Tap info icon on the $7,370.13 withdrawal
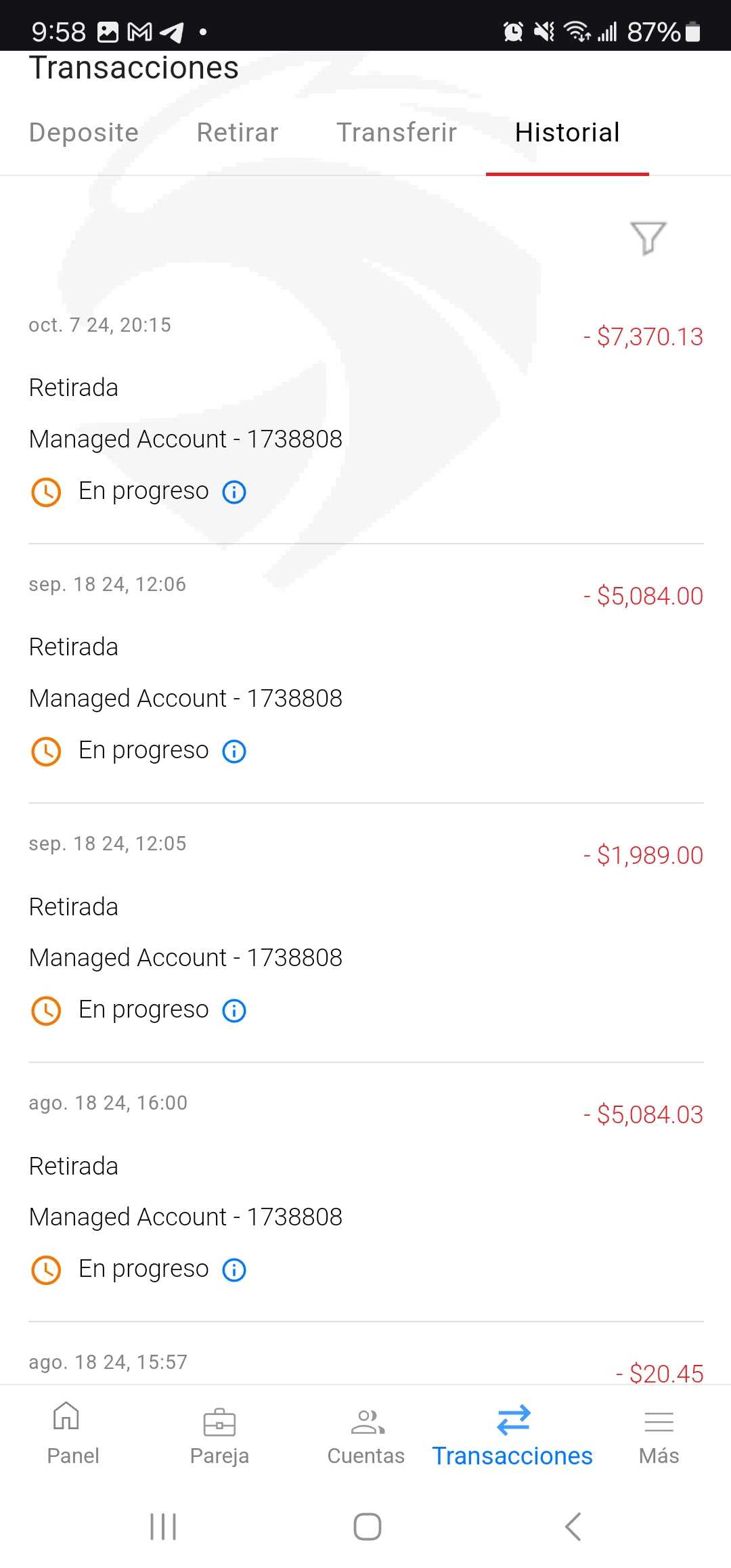The width and height of the screenshot is (731, 1568). pos(234,492)
